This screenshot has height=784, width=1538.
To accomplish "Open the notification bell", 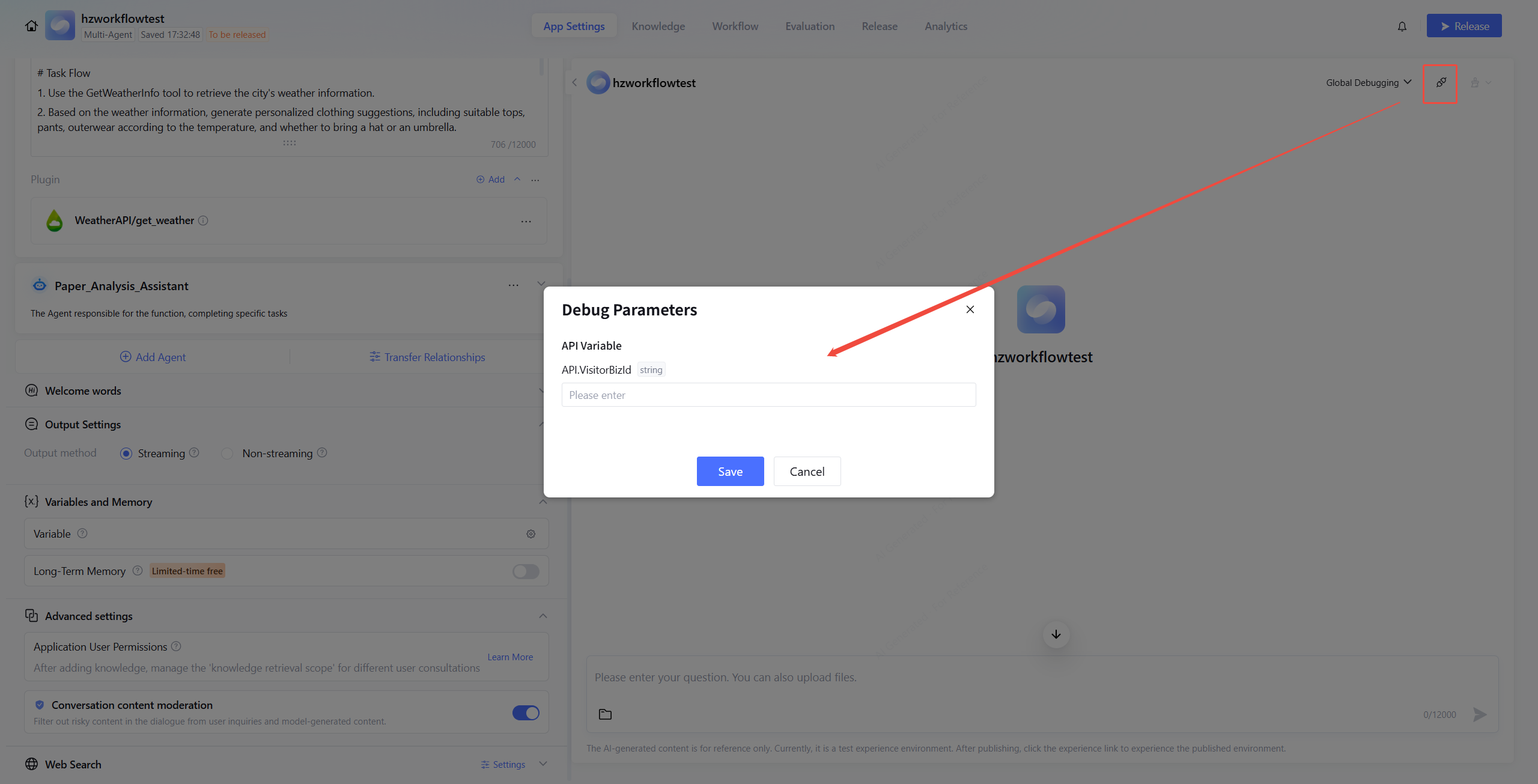I will coord(1402,26).
